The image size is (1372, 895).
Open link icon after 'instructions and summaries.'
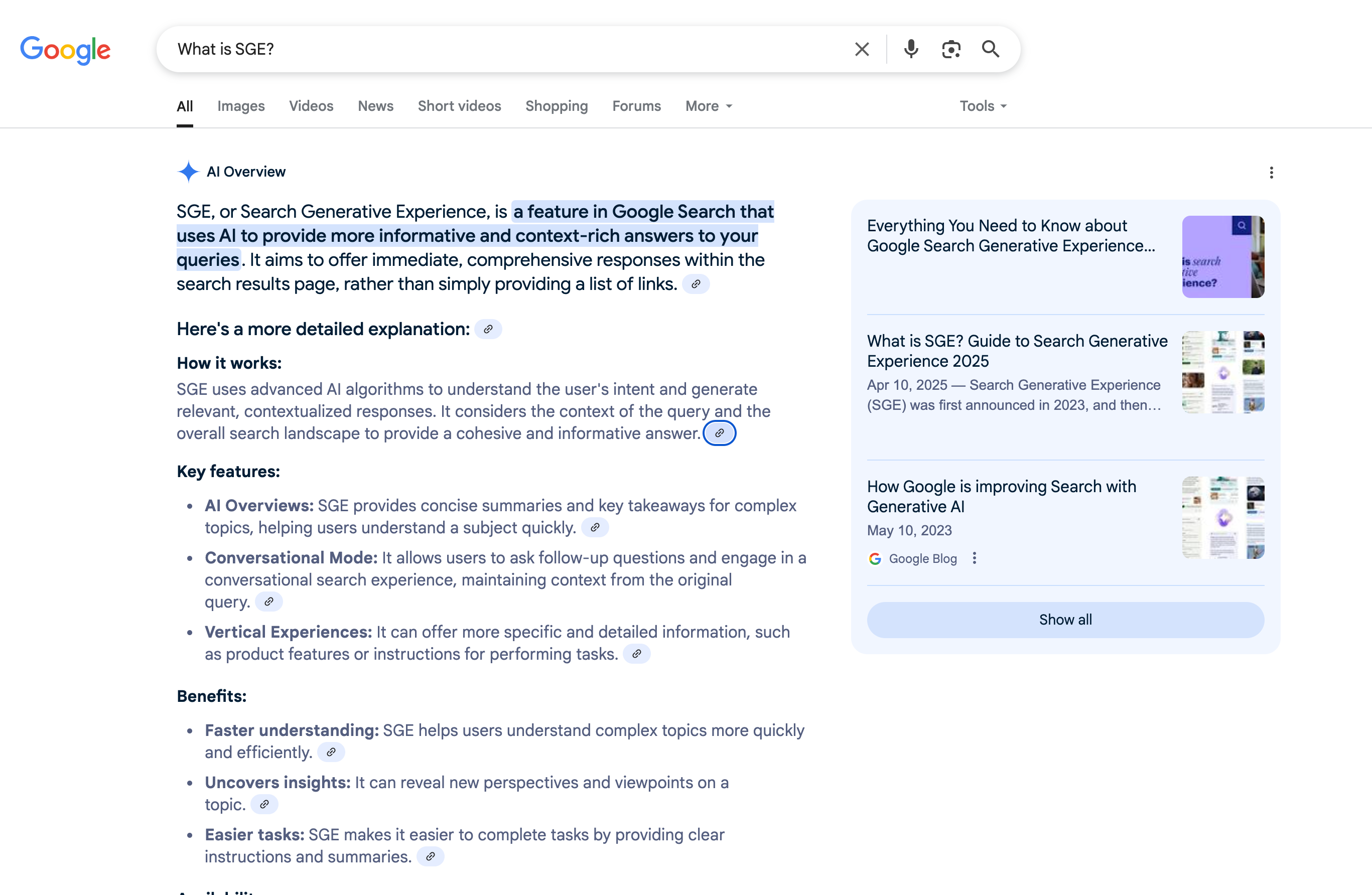point(430,857)
